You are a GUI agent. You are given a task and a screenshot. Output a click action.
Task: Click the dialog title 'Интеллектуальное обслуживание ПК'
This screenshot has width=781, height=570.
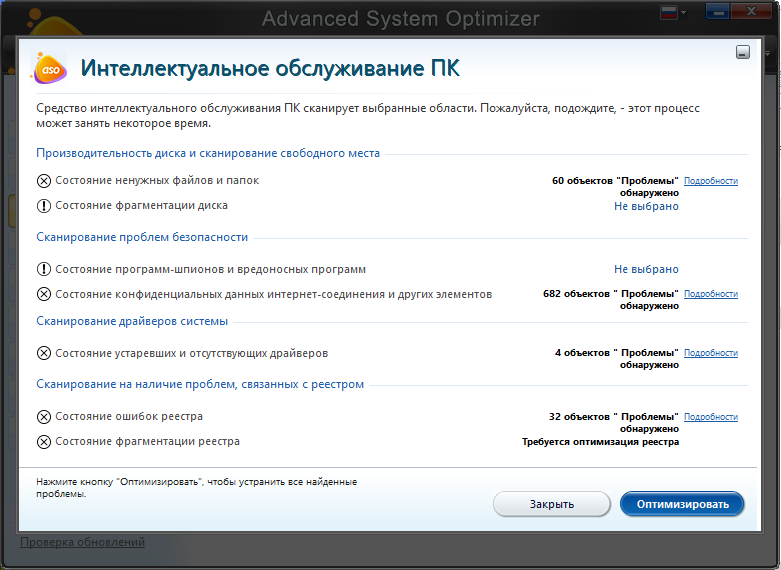270,68
